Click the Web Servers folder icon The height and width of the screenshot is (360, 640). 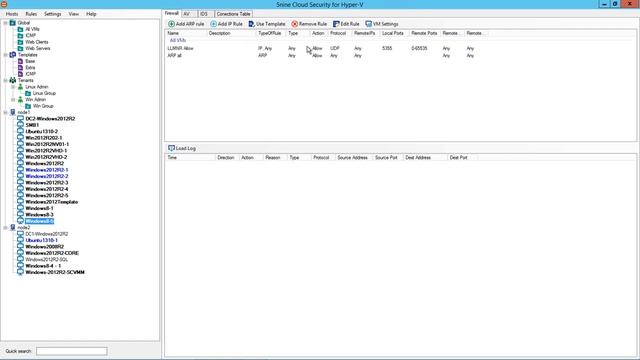click(x=20, y=49)
